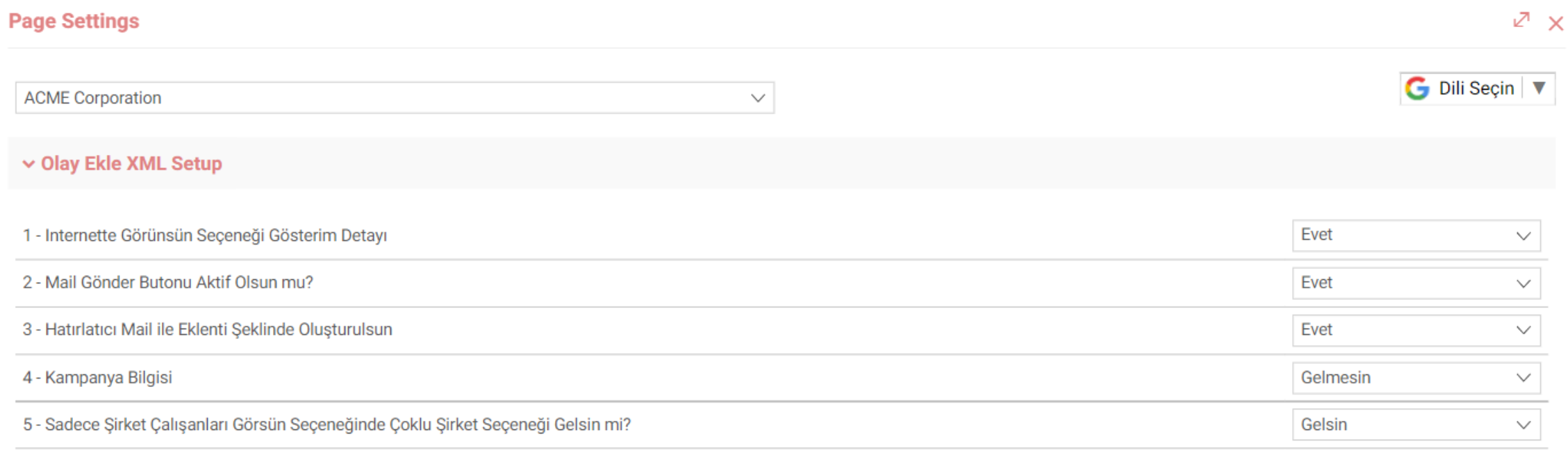This screenshot has height=455, width=1568.
Task: Select row 4 Kampanya Bilgisi label
Action: tap(97, 377)
